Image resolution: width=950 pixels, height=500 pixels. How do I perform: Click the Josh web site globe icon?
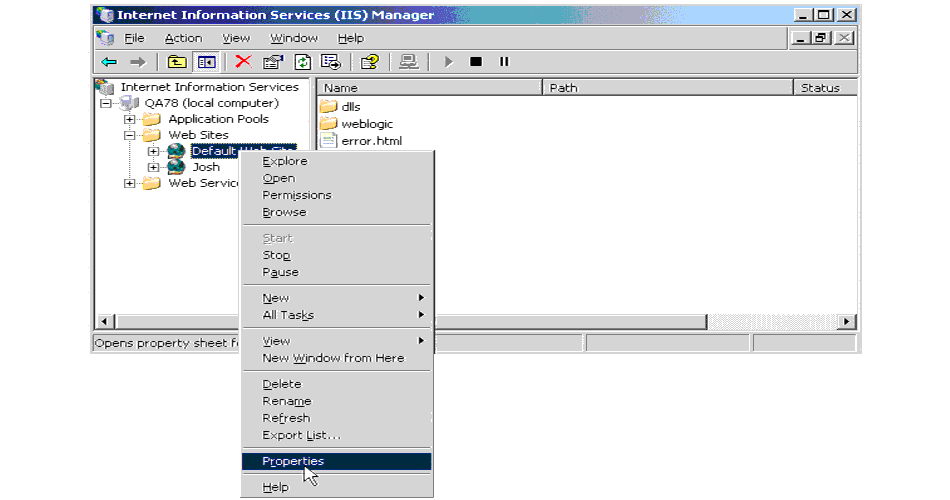[x=176, y=167]
